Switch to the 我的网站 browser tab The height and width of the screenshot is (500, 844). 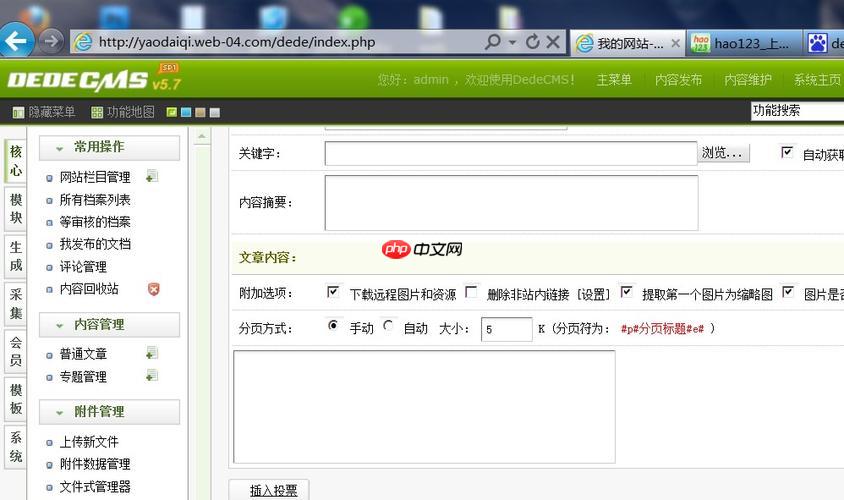click(x=627, y=44)
